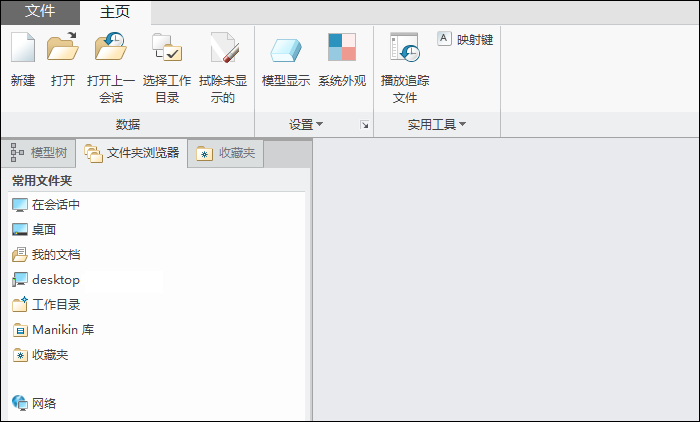Image resolution: width=700 pixels, height=422 pixels.
Task: Switch to the 模型树 panel tab
Action: [x=38, y=153]
